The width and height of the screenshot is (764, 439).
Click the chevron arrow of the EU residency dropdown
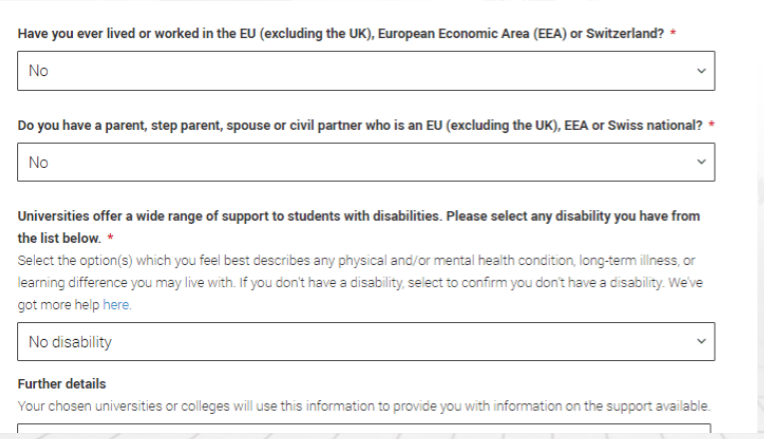pyautogui.click(x=701, y=71)
